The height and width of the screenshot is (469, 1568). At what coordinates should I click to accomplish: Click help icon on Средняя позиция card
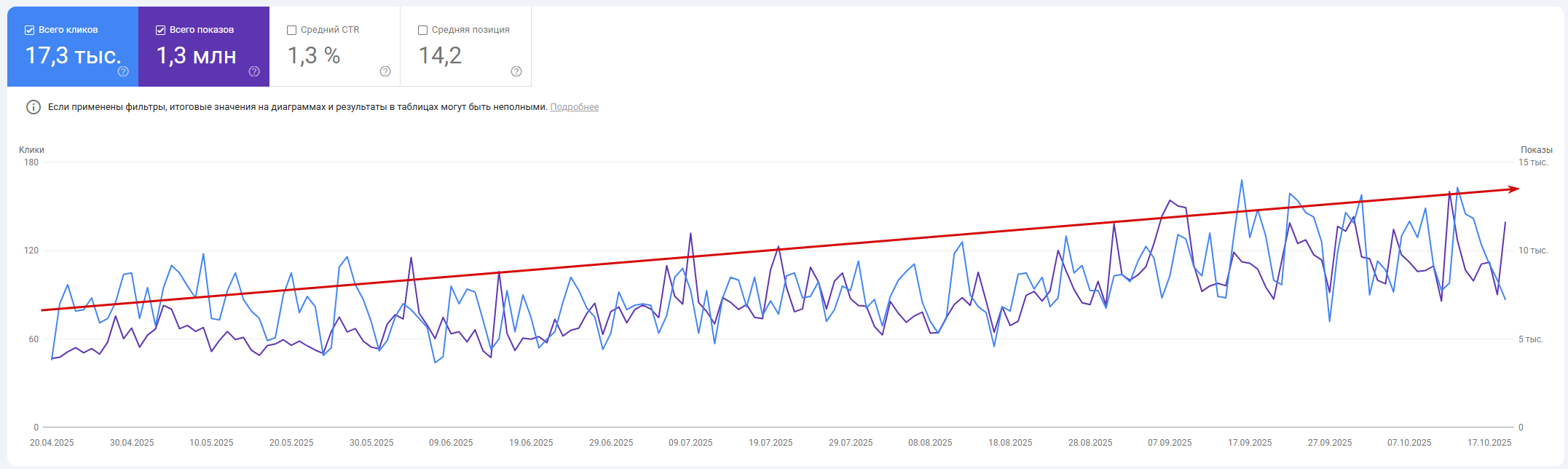pos(516,71)
